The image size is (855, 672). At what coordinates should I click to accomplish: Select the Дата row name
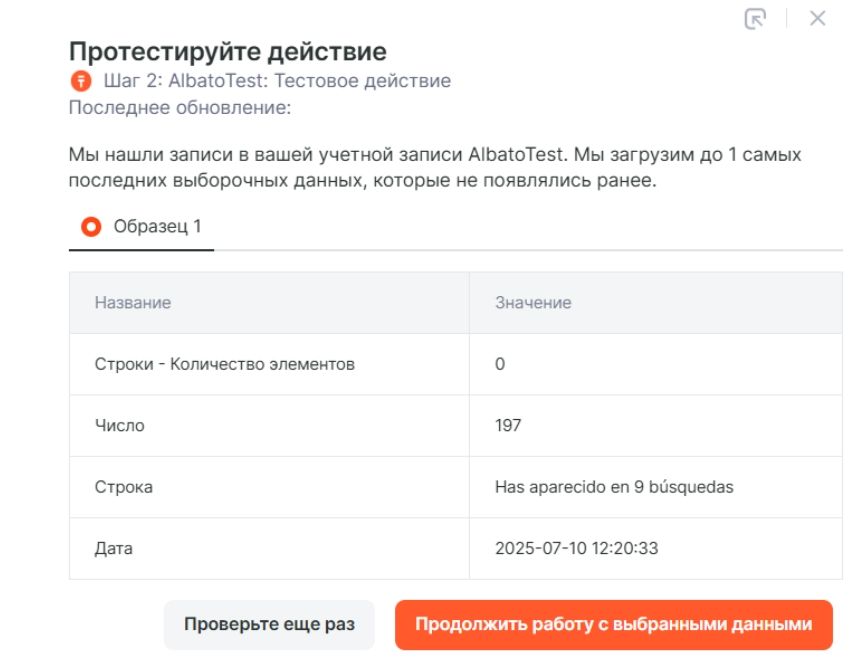point(113,549)
